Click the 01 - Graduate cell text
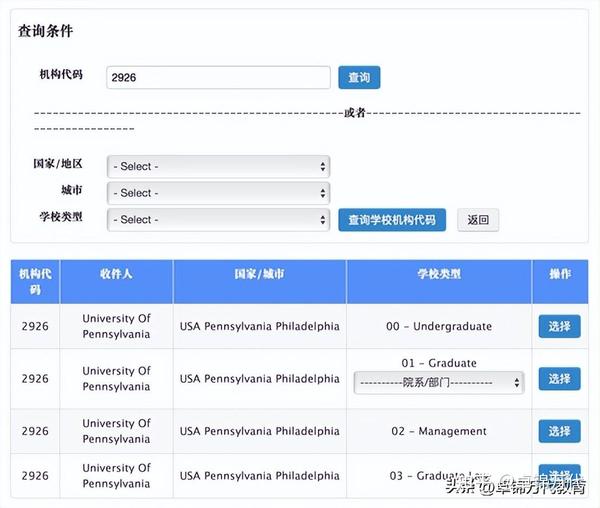The image size is (600, 508). (439, 363)
